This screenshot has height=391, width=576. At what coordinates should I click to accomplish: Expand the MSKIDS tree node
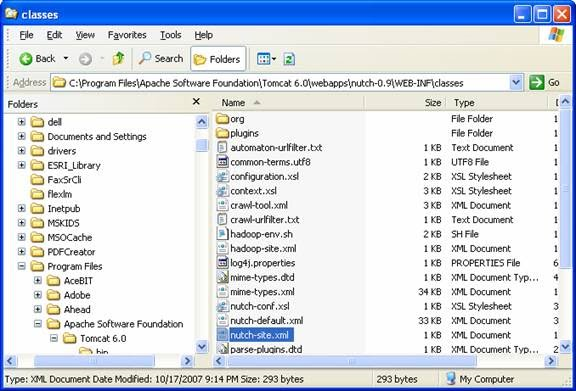22,223
